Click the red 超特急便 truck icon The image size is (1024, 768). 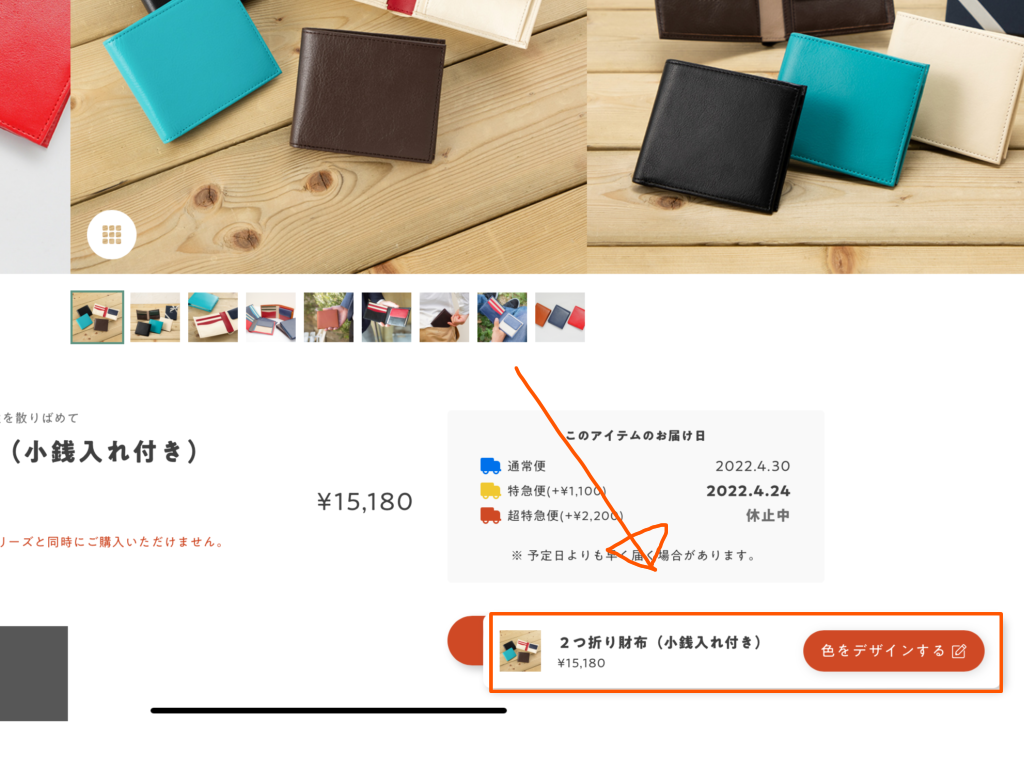[490, 515]
